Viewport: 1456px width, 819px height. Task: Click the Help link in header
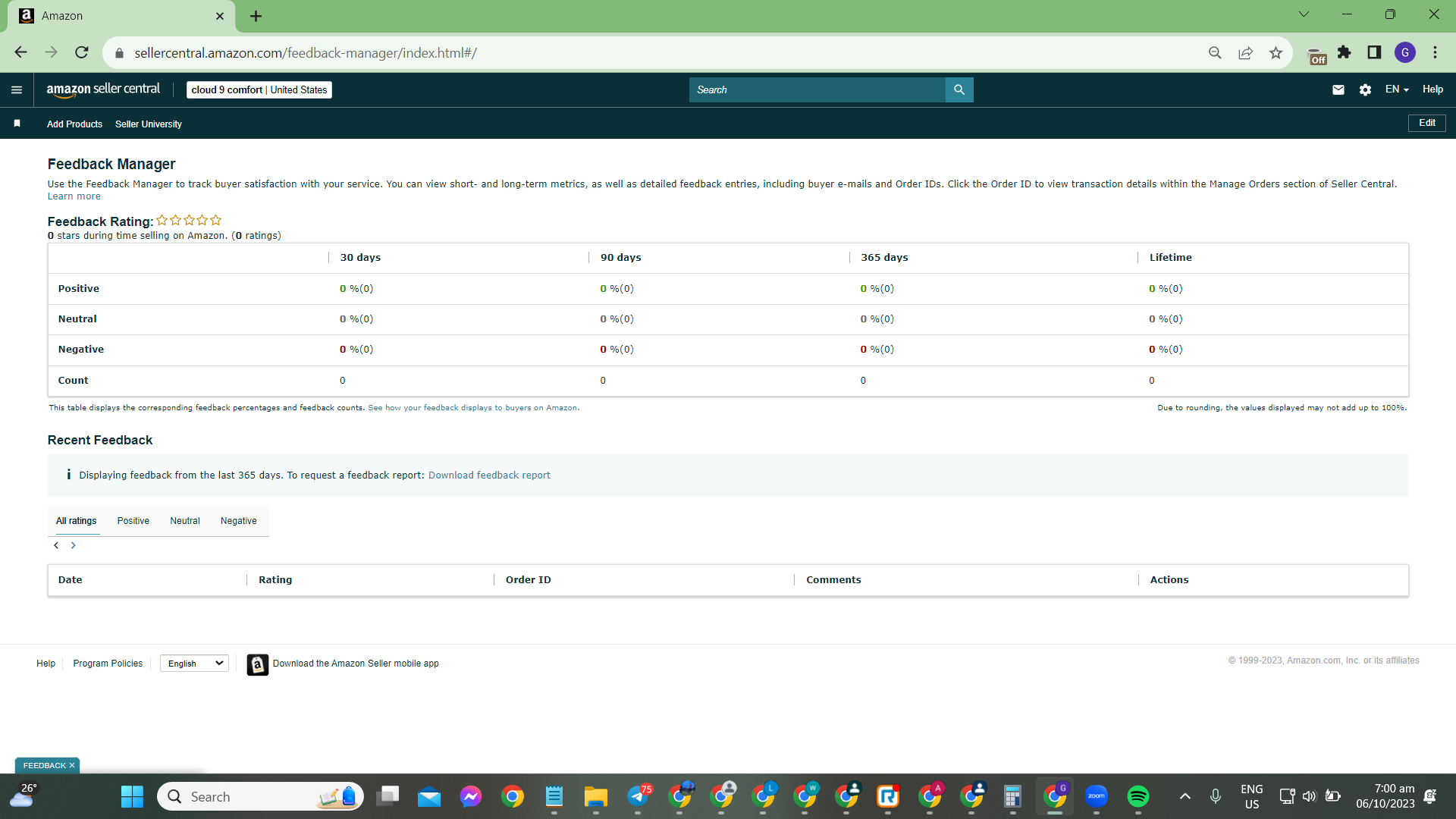[x=1432, y=89]
